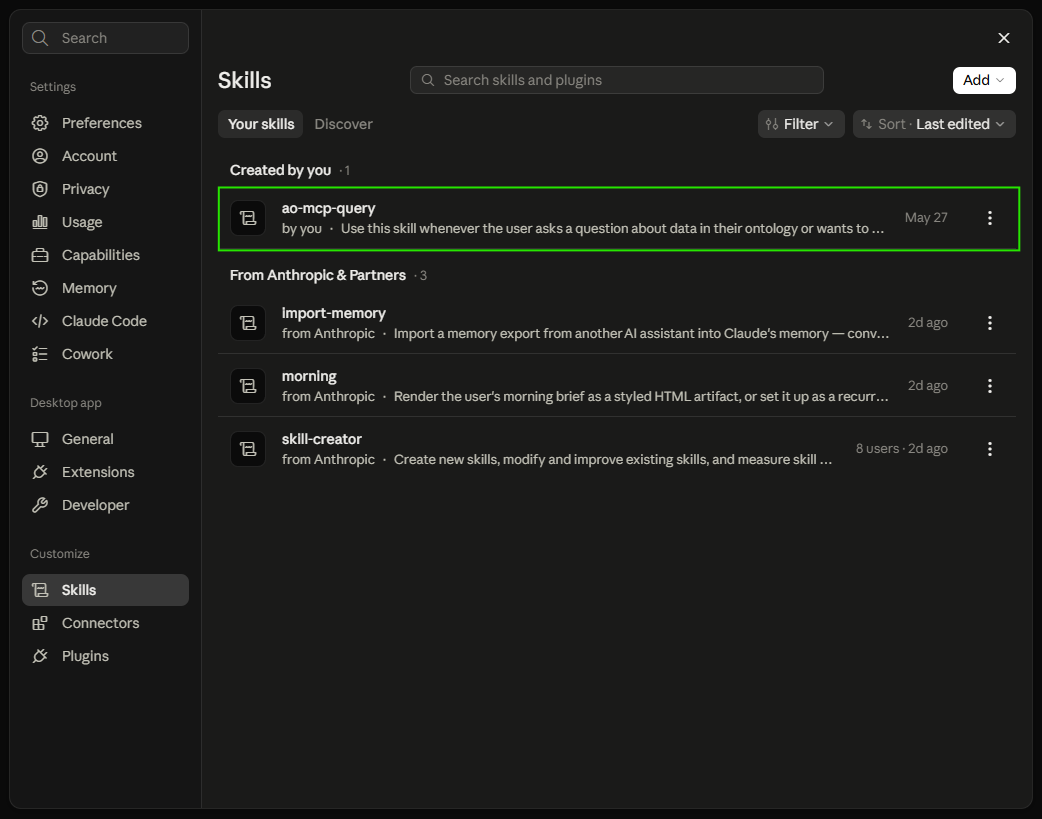Click the morning skill icon
The height and width of the screenshot is (819, 1042).
tap(248, 386)
